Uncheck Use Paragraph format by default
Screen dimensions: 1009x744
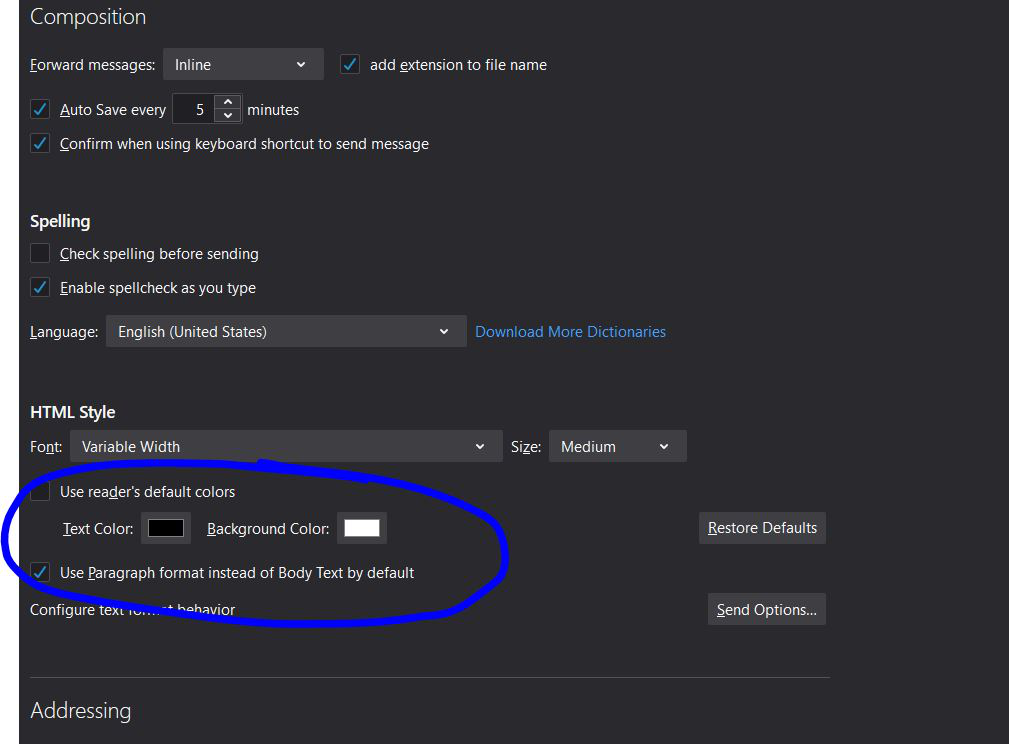click(x=39, y=572)
